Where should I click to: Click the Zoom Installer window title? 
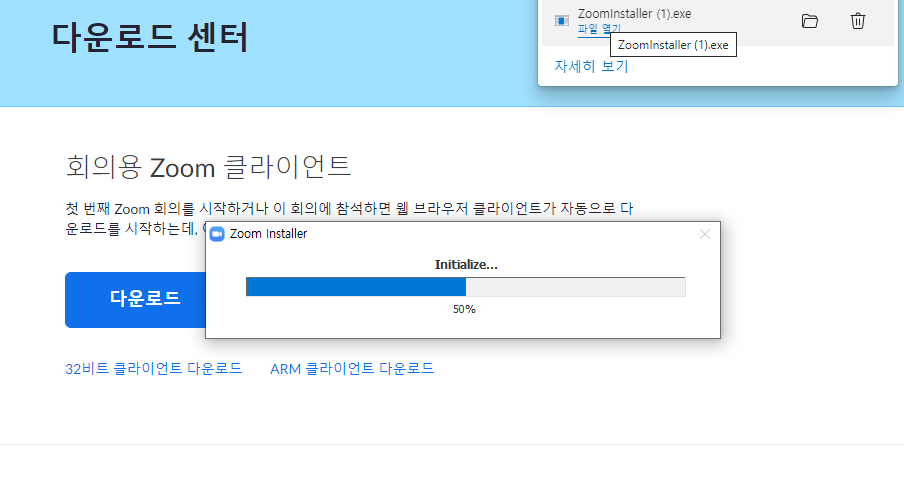tap(268, 234)
